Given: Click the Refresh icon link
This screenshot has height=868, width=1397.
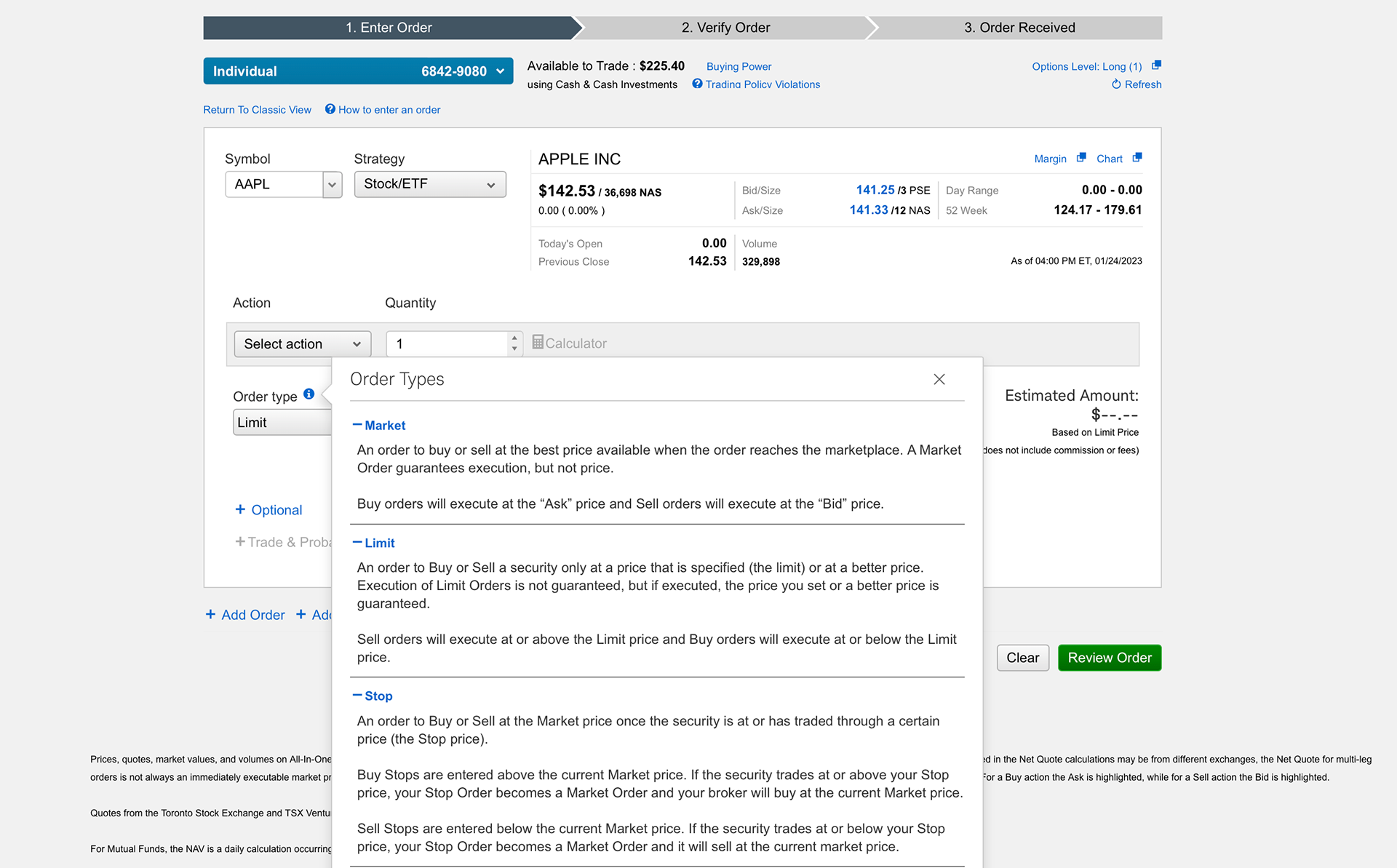Looking at the screenshot, I should point(1116,84).
